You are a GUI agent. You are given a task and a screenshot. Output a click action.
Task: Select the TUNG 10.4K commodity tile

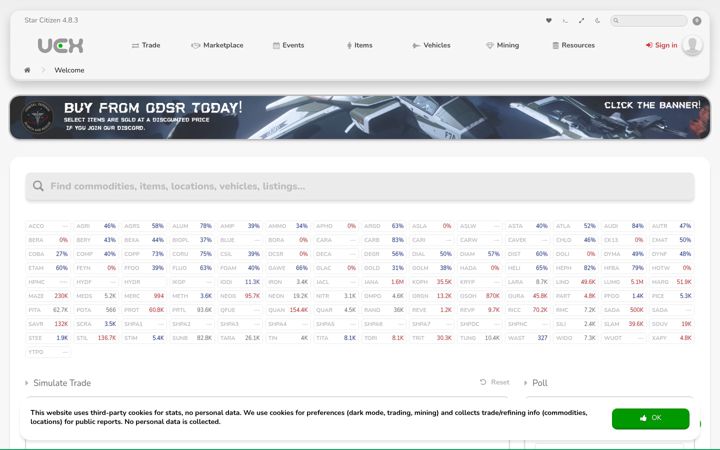[x=480, y=338]
